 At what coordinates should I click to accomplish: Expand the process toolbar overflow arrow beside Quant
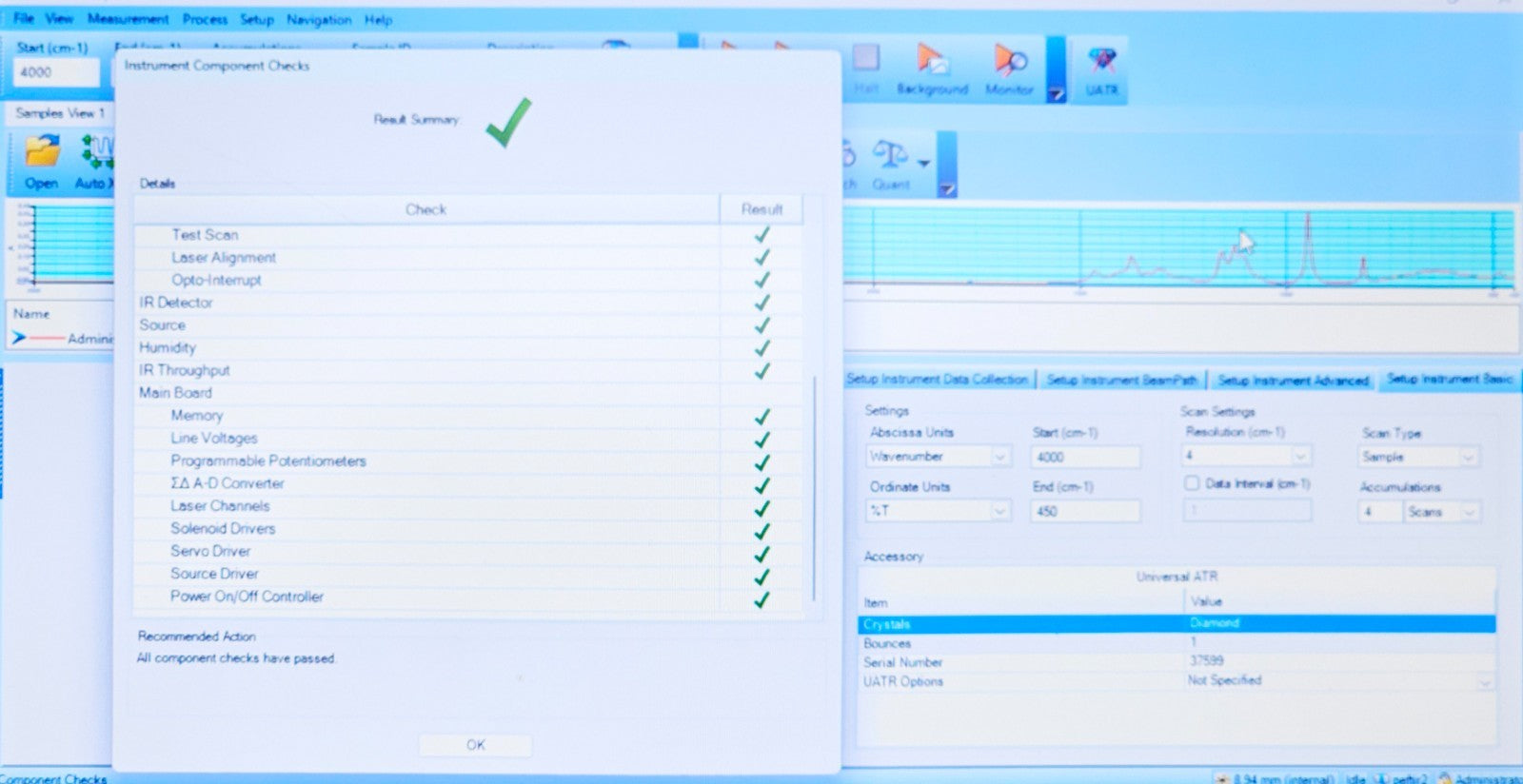(947, 189)
